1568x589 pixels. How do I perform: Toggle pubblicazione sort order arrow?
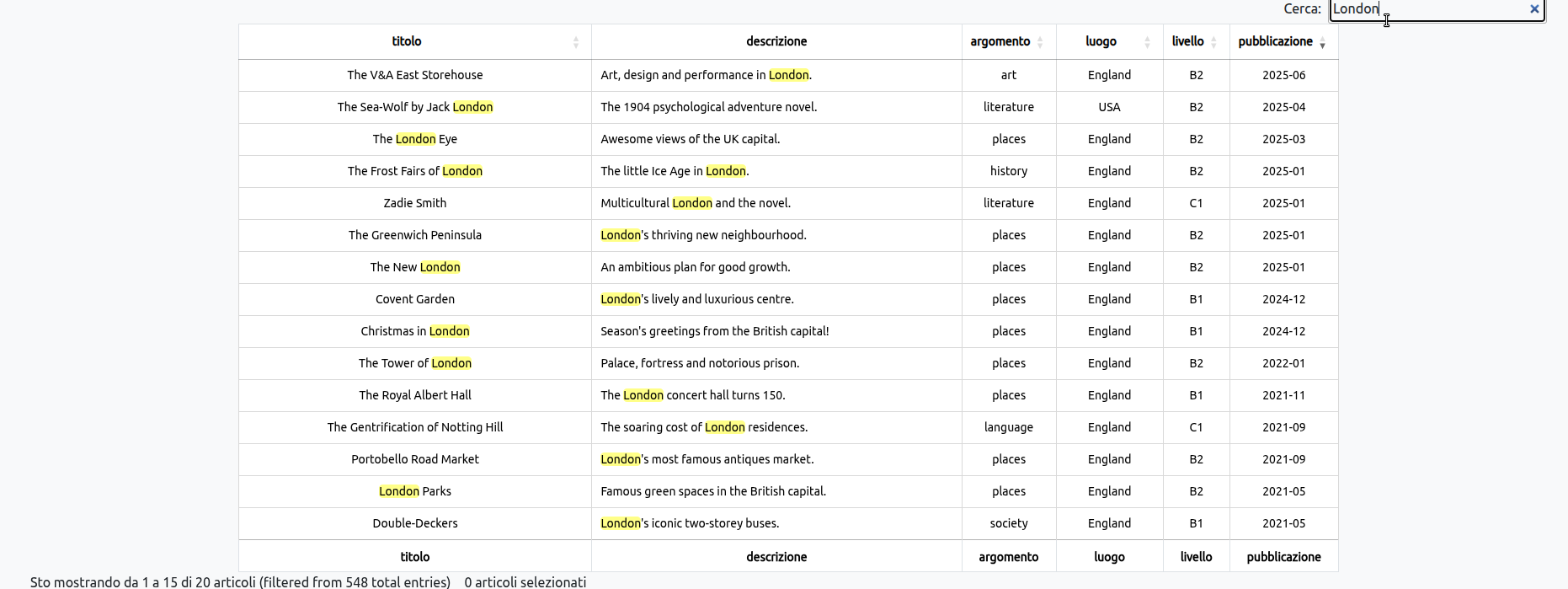point(1322,42)
